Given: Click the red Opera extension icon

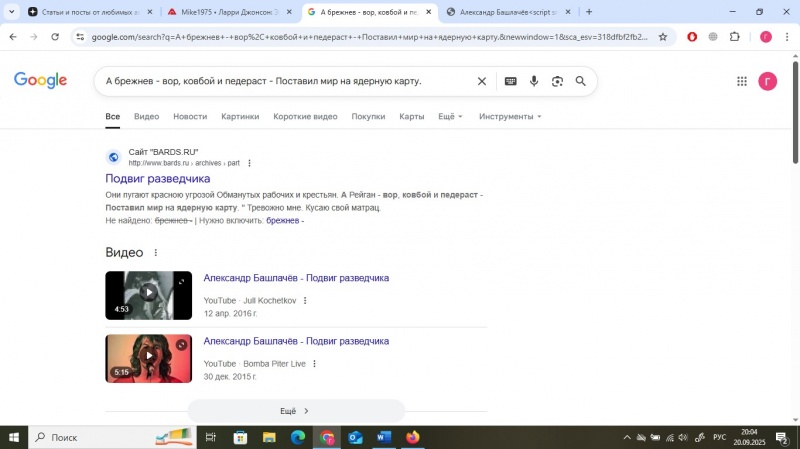Looking at the screenshot, I should (692, 37).
